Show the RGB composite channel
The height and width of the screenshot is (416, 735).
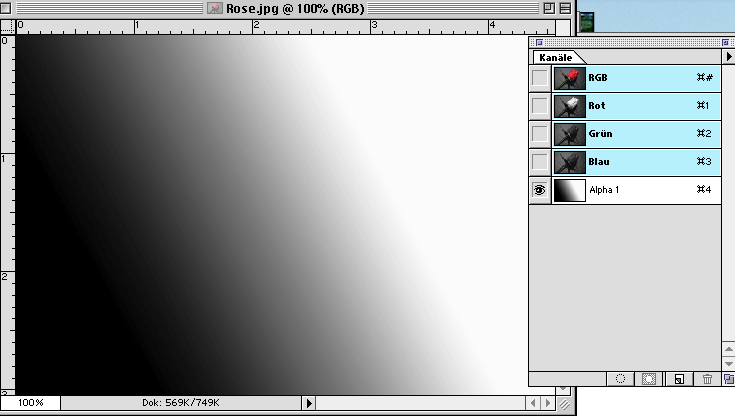[x=540, y=77]
